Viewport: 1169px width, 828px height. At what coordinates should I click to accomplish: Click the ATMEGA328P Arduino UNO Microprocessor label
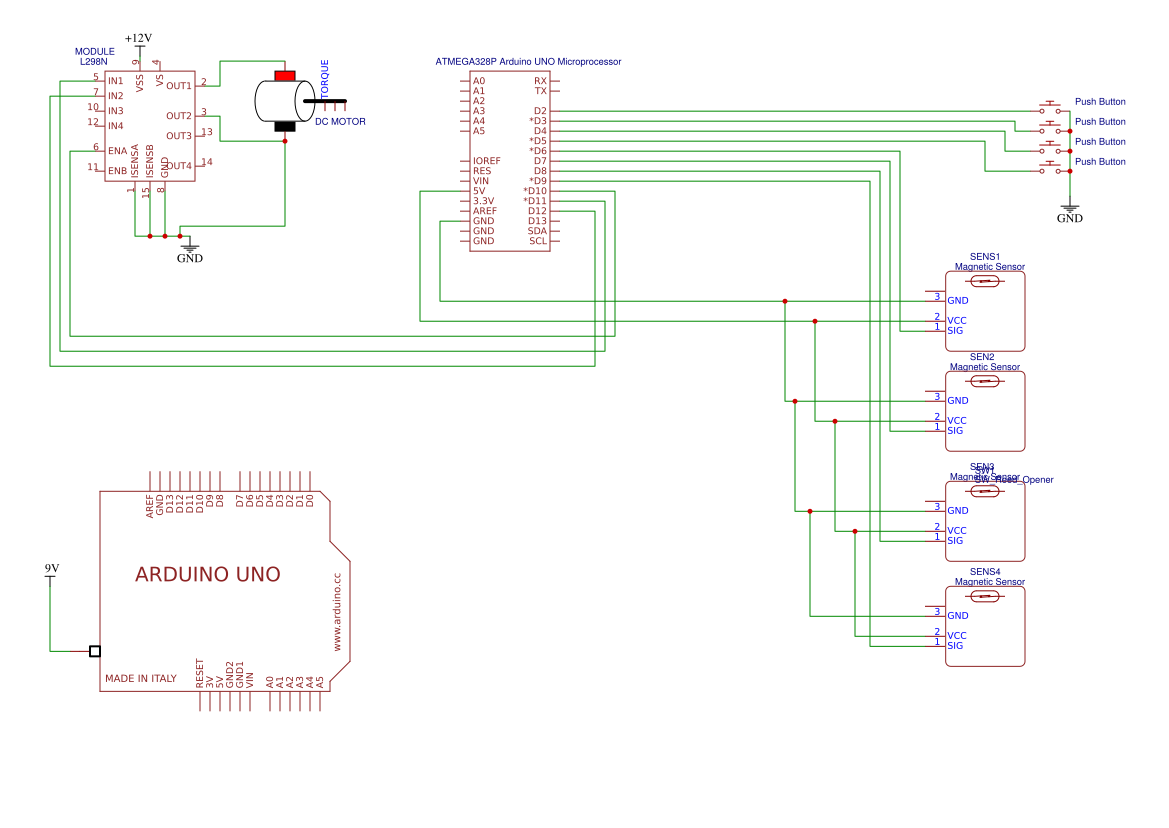point(528,62)
